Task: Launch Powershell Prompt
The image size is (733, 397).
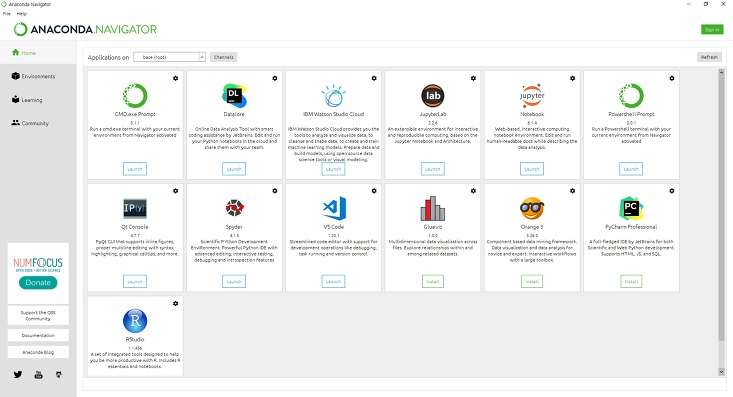Action: (631, 169)
